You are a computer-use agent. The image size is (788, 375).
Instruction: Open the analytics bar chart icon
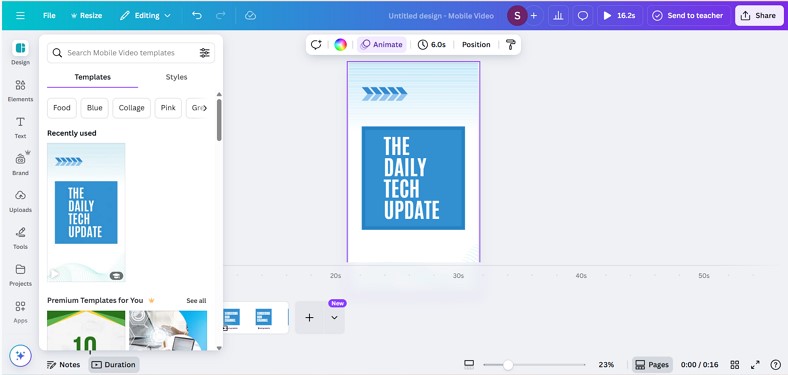(x=558, y=16)
